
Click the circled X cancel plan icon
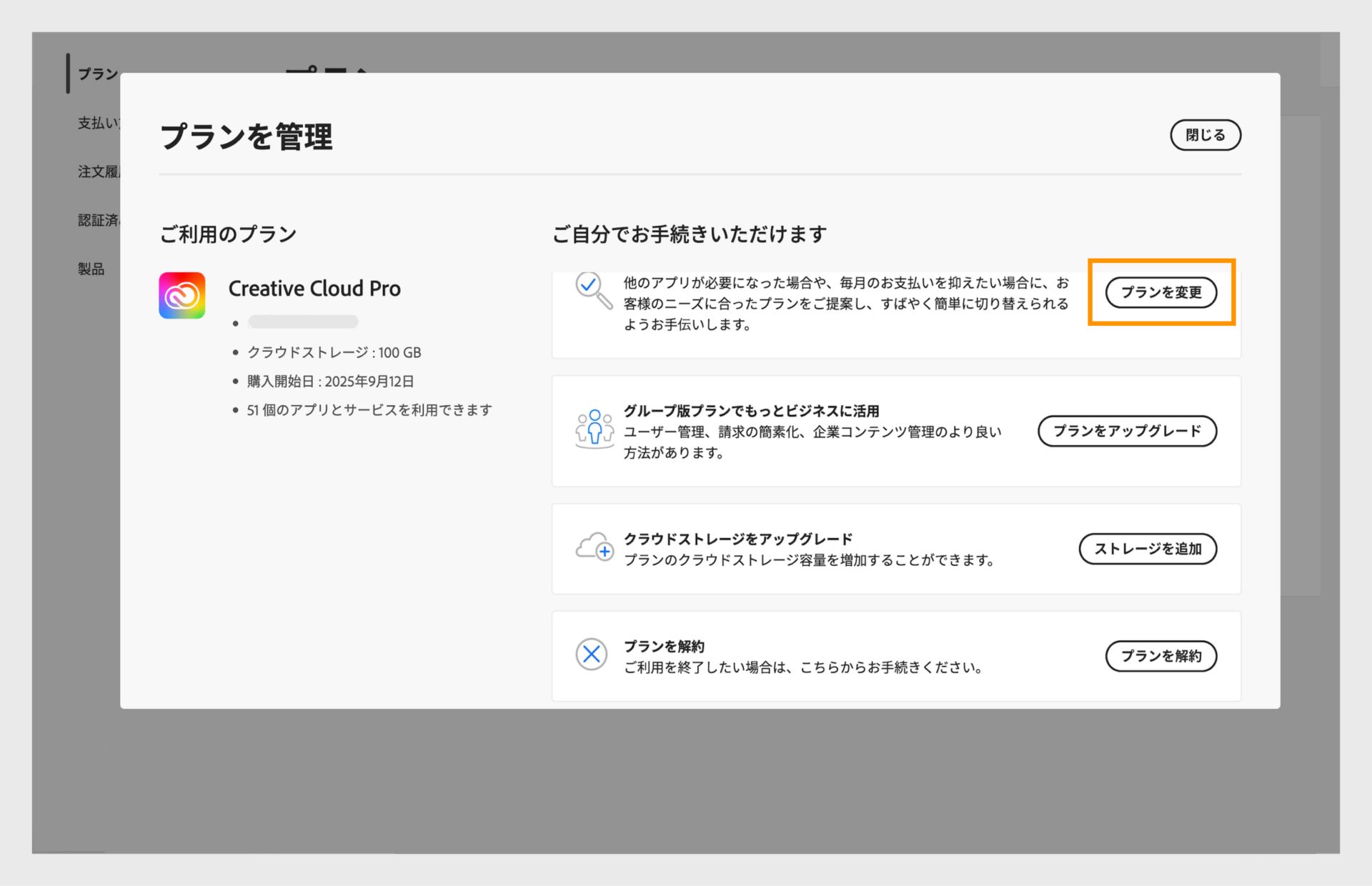591,655
